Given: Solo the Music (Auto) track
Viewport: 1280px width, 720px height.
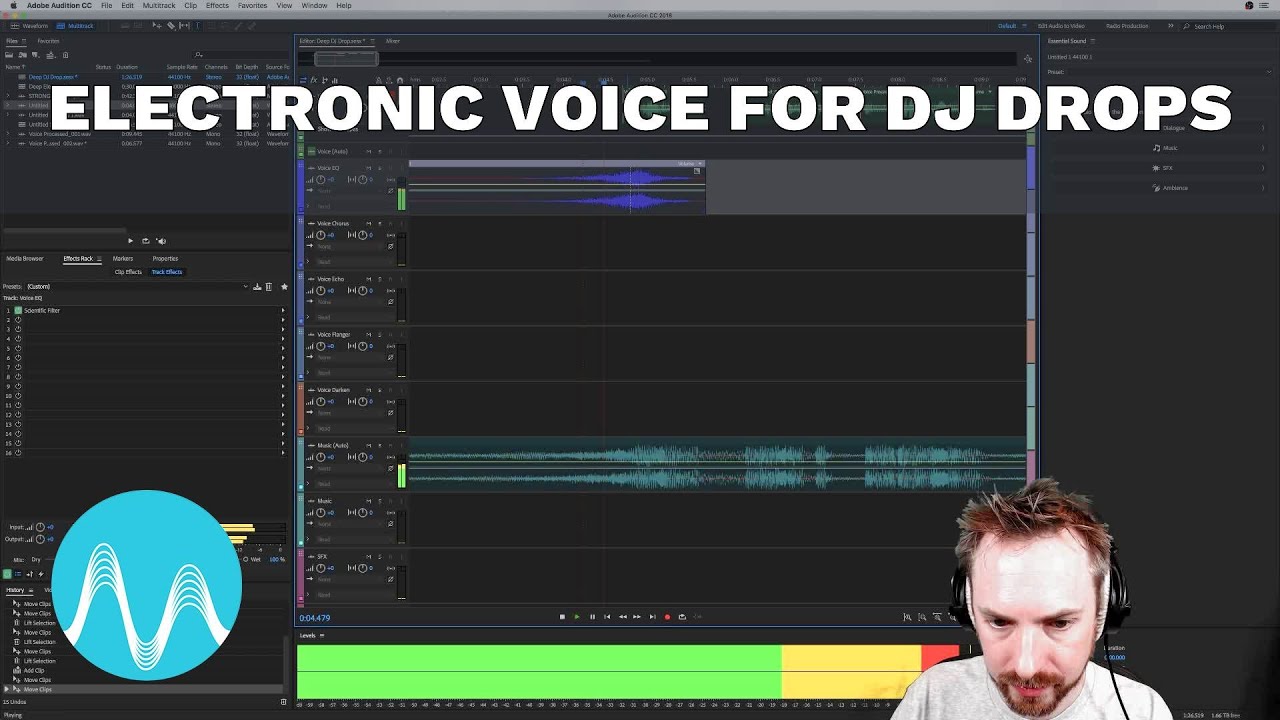Looking at the screenshot, I should pos(379,446).
